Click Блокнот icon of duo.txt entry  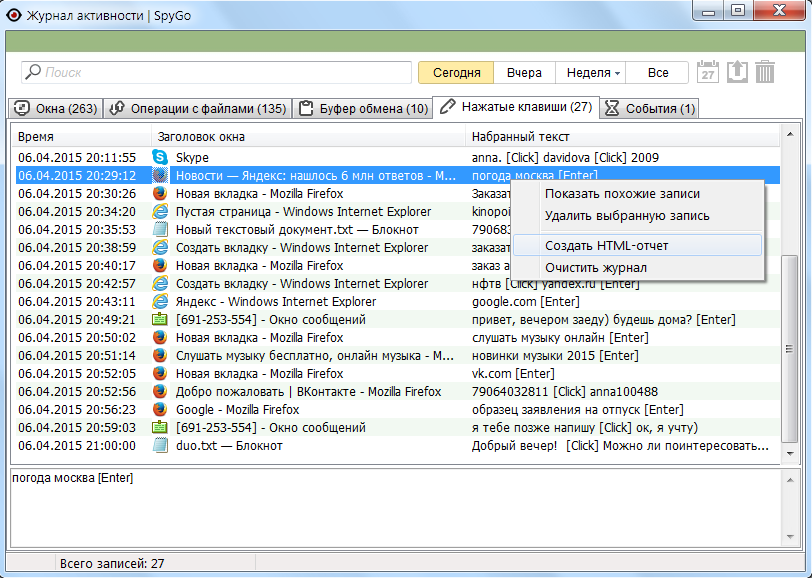point(160,445)
